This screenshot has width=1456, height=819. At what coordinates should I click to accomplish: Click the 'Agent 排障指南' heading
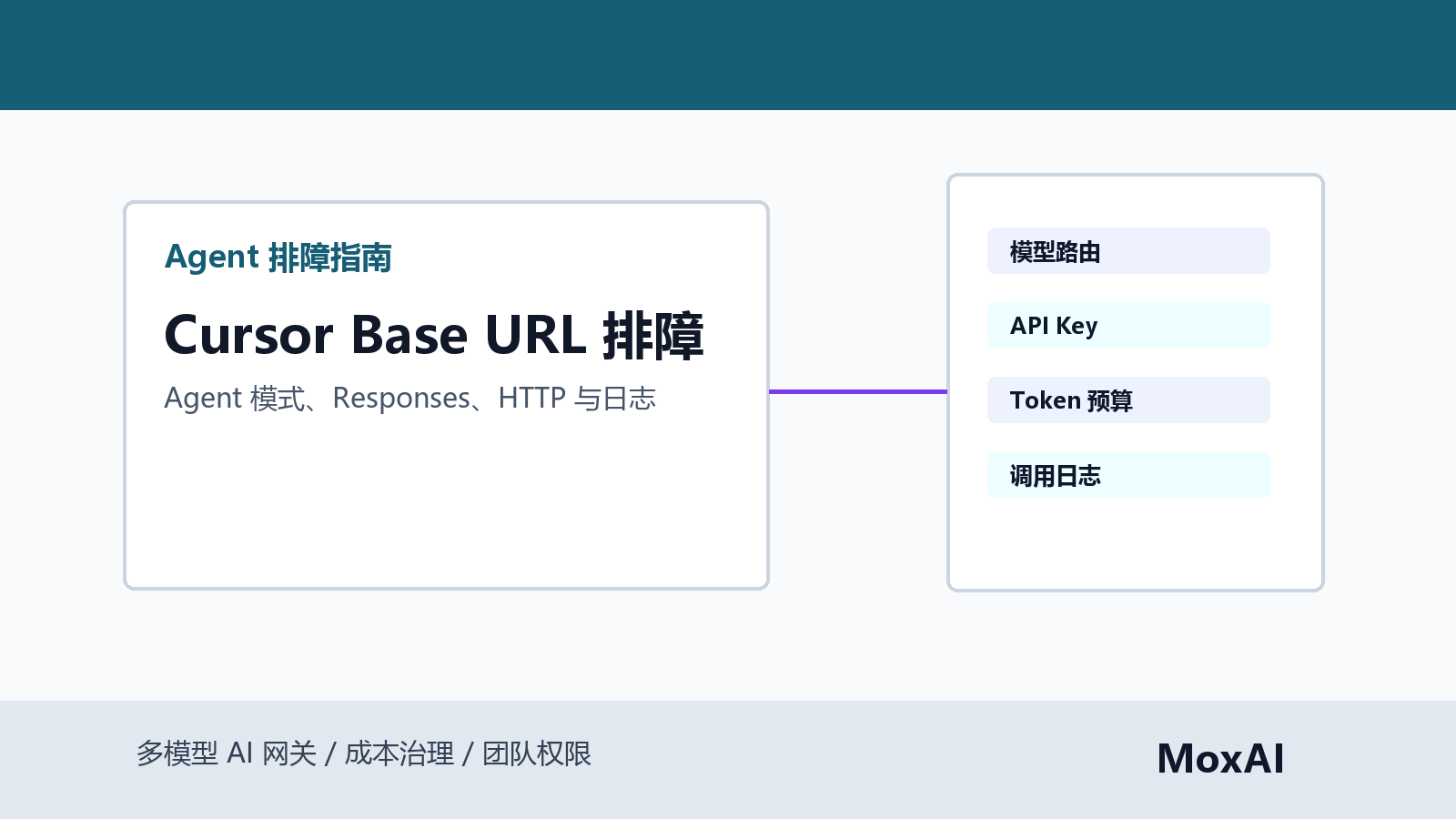coord(278,258)
